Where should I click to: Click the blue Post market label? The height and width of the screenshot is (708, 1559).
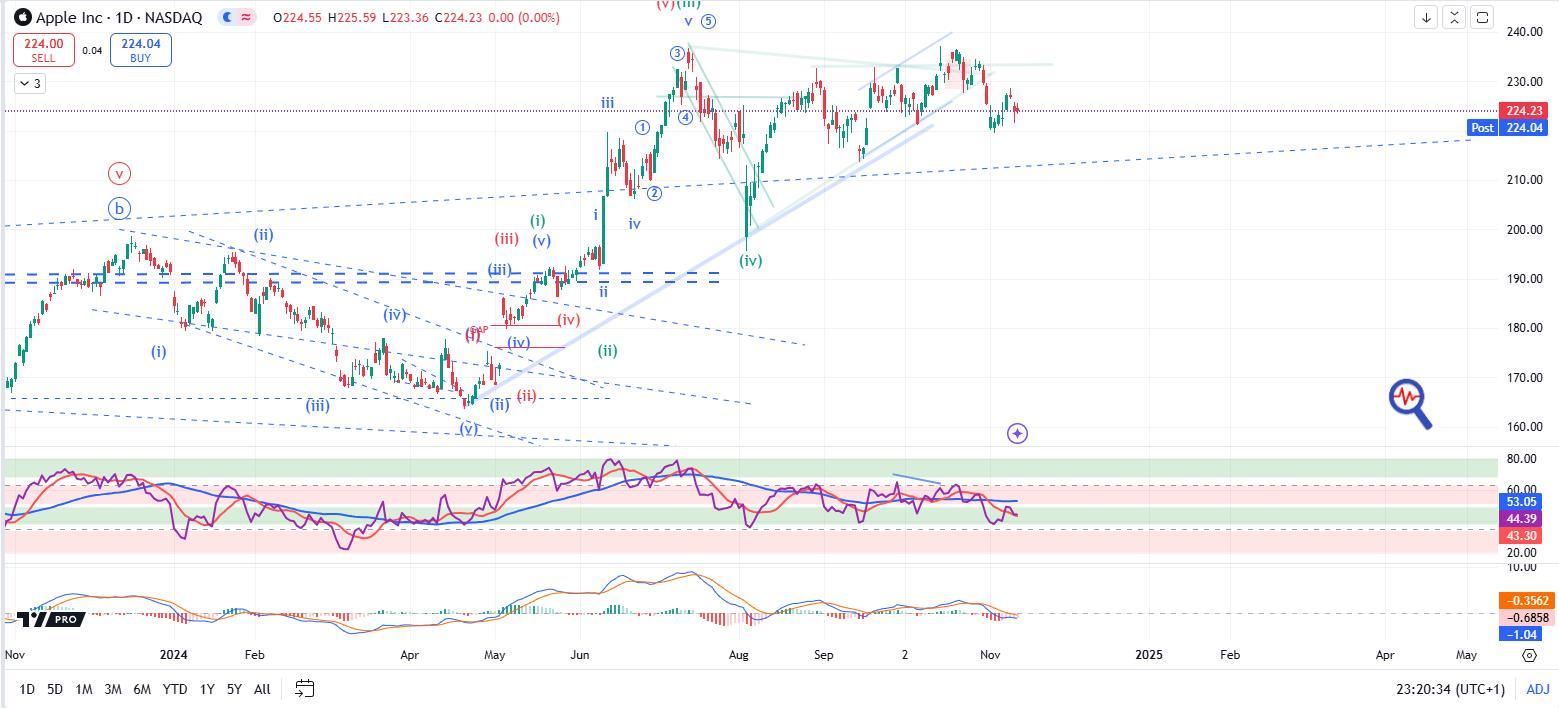[x=1482, y=128]
